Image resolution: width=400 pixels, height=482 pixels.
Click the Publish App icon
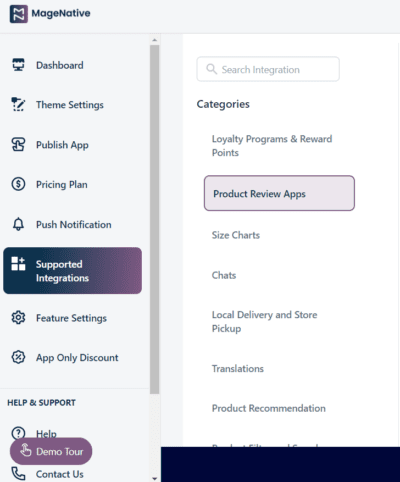click(18, 144)
